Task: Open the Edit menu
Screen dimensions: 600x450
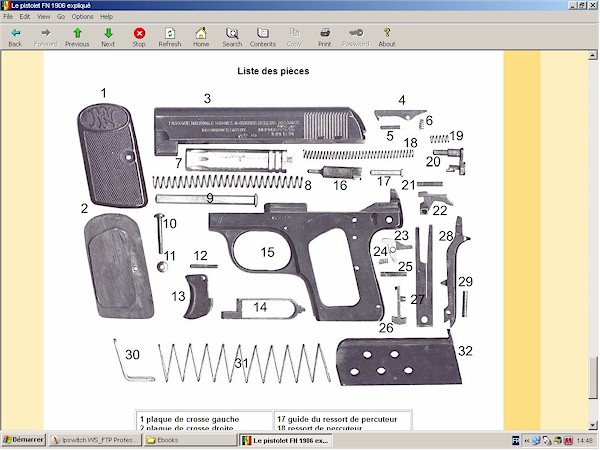Action: pyautogui.click(x=24, y=16)
